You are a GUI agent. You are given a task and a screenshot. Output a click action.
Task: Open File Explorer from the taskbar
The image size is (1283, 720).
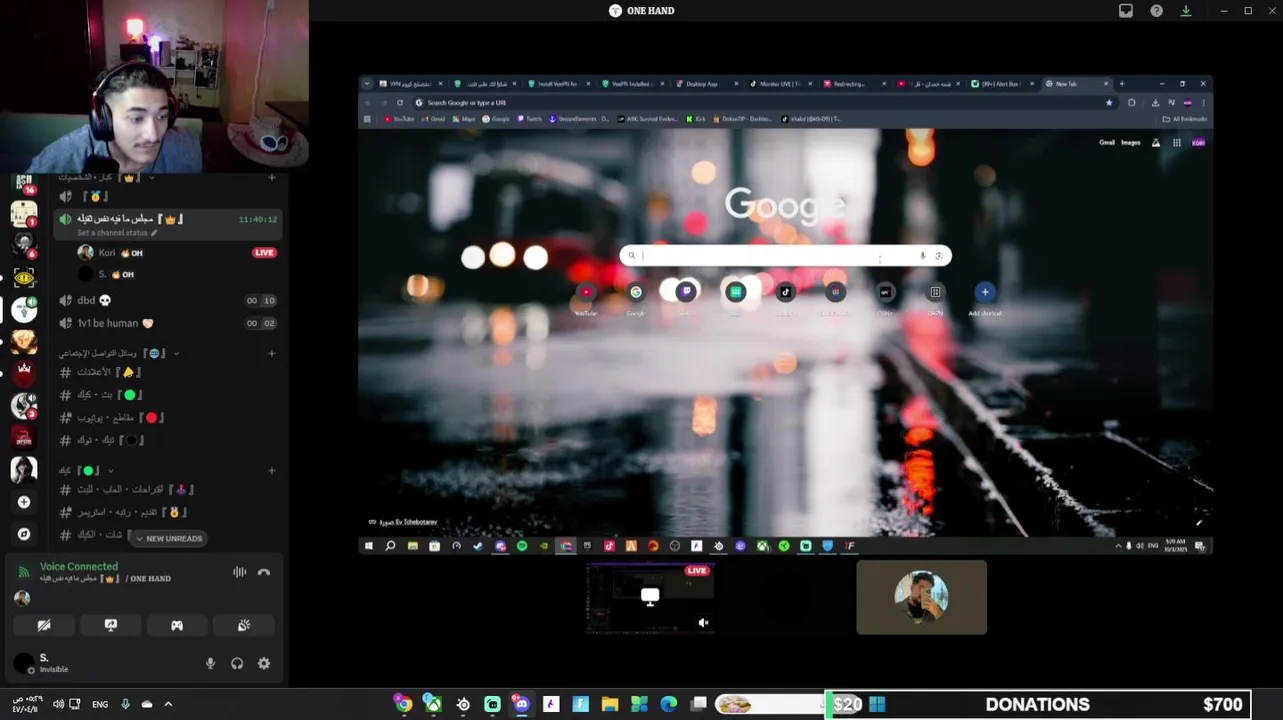610,704
